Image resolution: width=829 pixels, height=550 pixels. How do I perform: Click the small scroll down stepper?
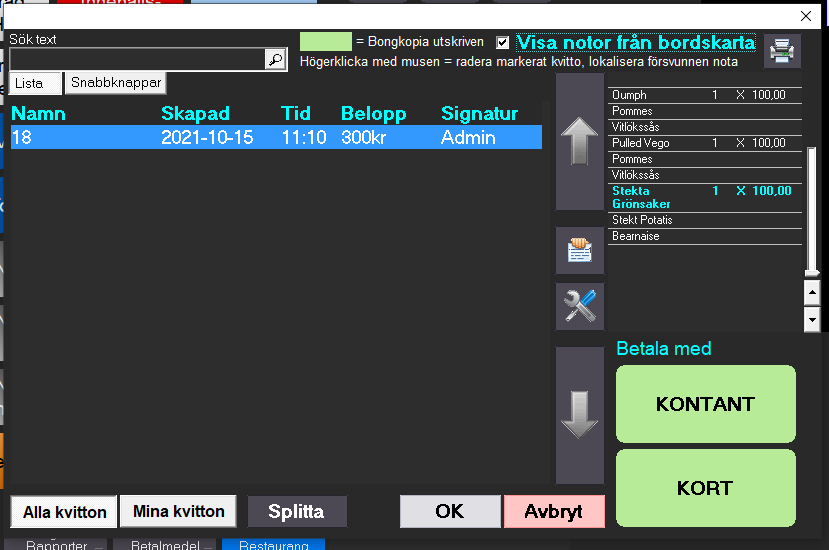tap(812, 319)
